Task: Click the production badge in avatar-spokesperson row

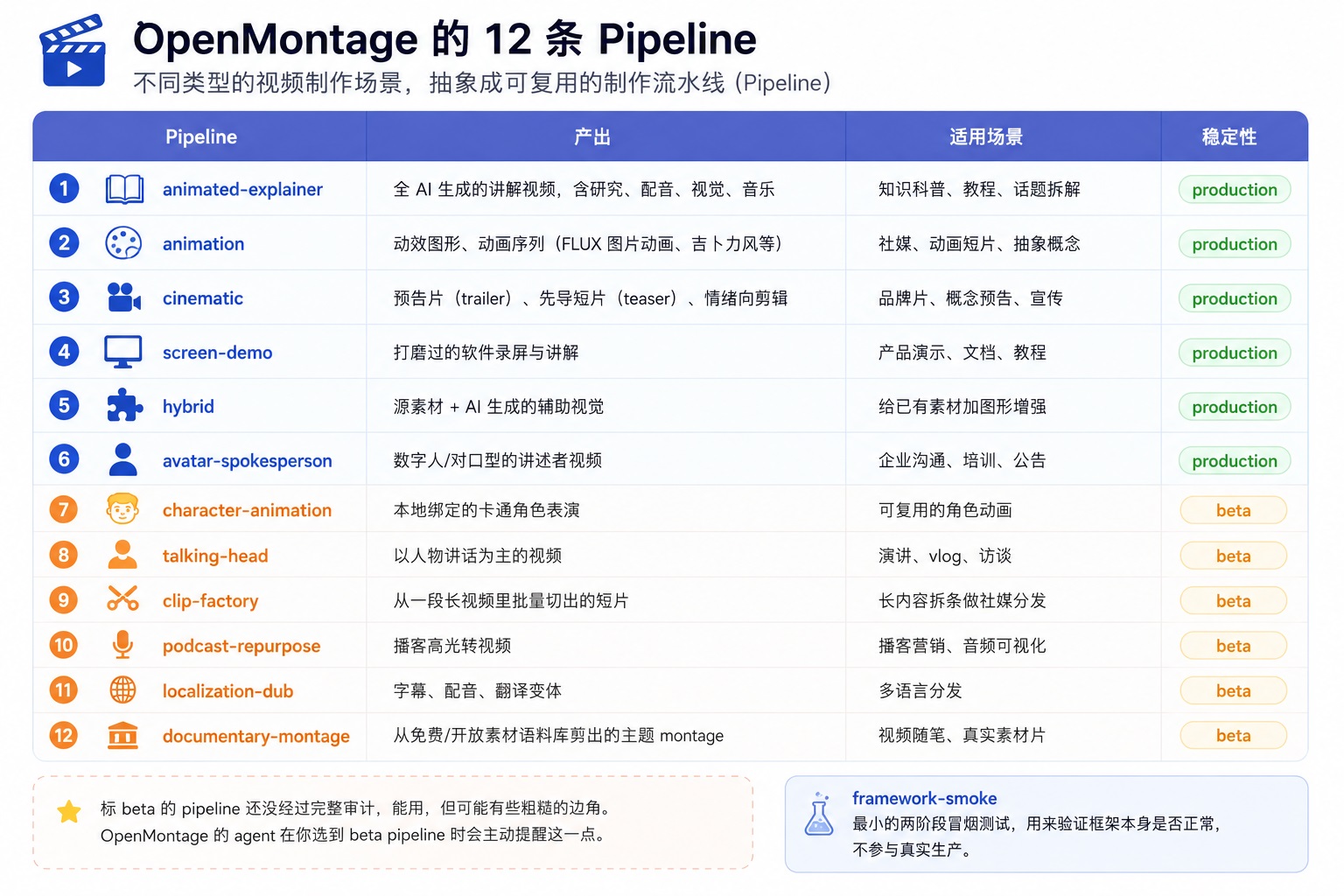Action: [1234, 461]
